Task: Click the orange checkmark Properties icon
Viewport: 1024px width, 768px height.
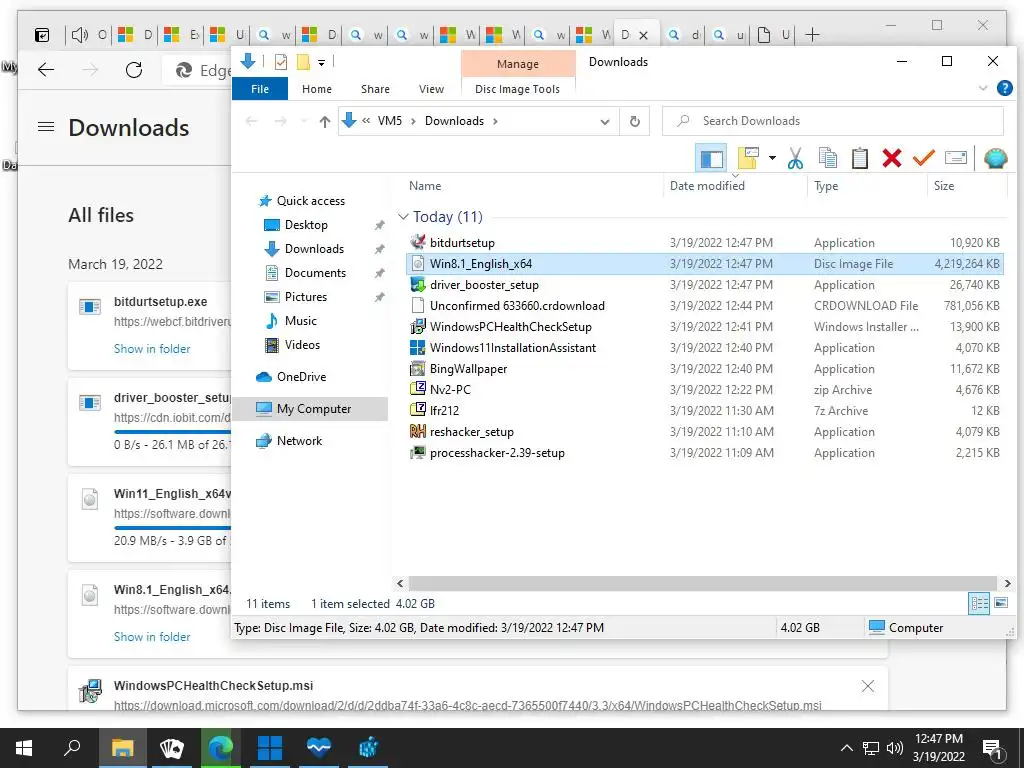Action: pos(923,159)
